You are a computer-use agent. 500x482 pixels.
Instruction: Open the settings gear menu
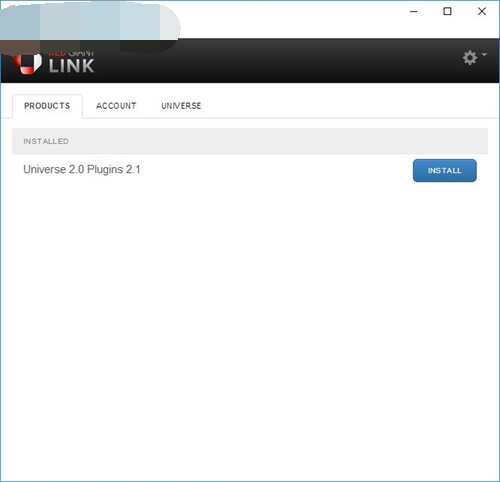click(470, 58)
